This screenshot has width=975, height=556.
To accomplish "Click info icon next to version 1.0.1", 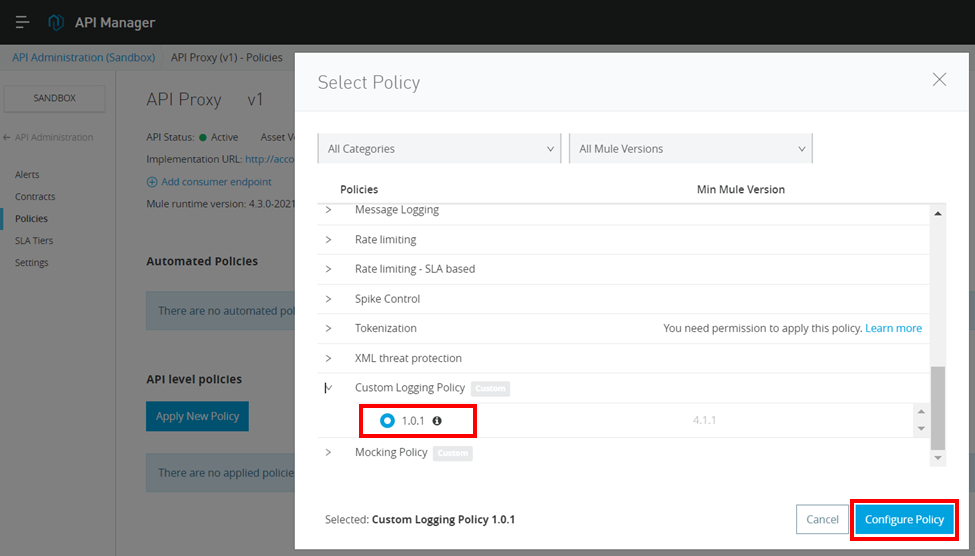I will click(437, 421).
